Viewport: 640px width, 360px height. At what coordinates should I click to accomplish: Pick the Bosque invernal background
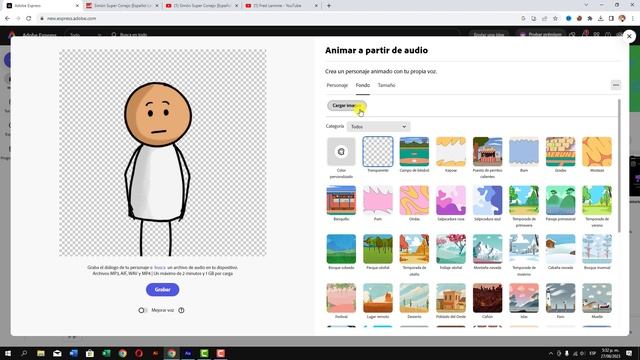point(597,249)
